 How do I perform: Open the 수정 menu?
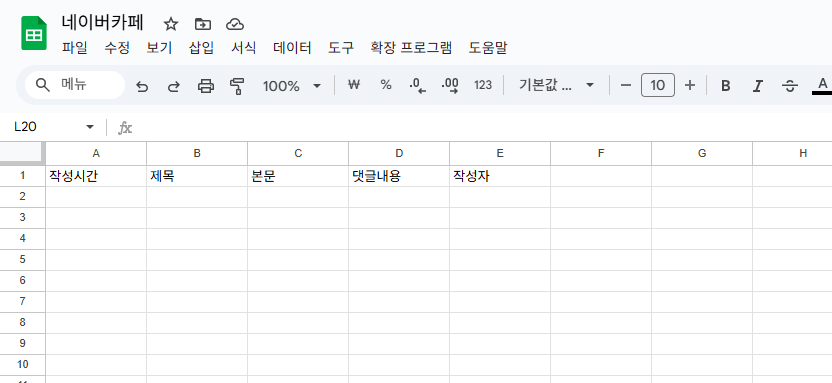pyautogui.click(x=117, y=48)
